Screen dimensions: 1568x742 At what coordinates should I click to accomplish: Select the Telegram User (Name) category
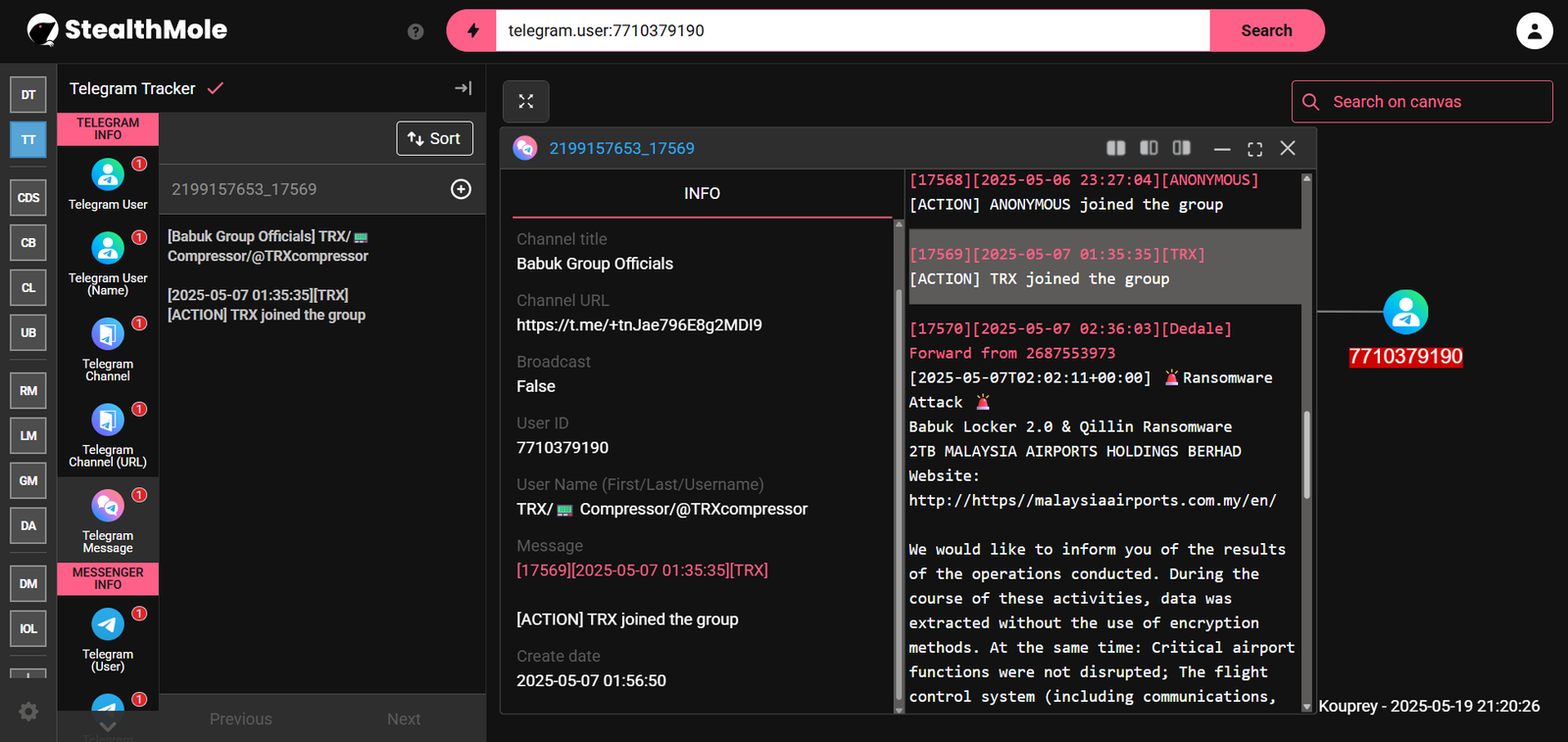click(108, 263)
